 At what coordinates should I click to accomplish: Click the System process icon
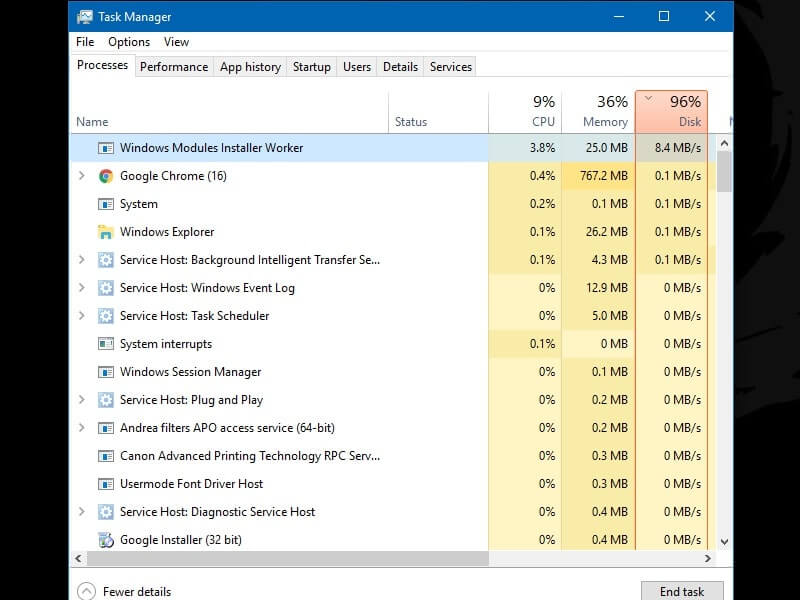click(x=106, y=204)
